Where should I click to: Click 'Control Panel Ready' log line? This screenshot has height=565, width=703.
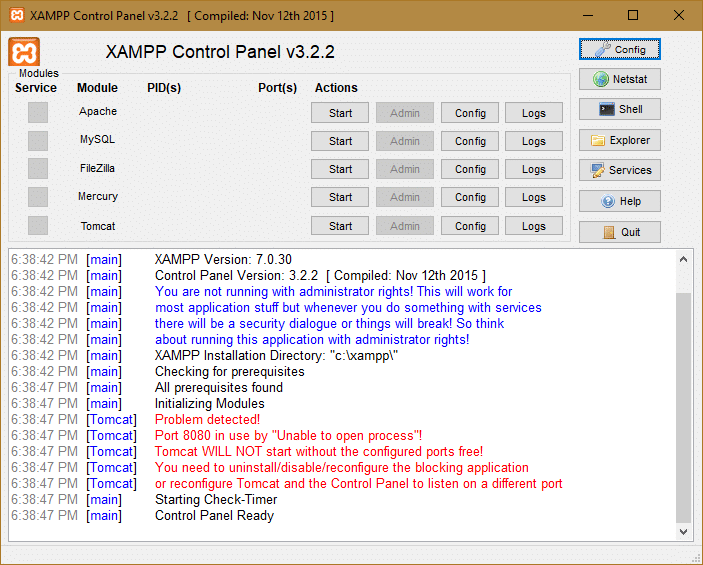(214, 516)
